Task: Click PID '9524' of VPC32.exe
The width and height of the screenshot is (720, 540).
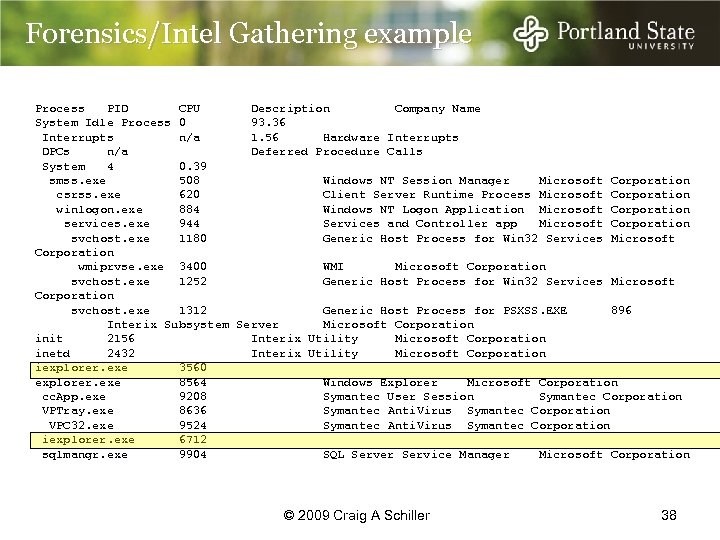Action: [193, 426]
